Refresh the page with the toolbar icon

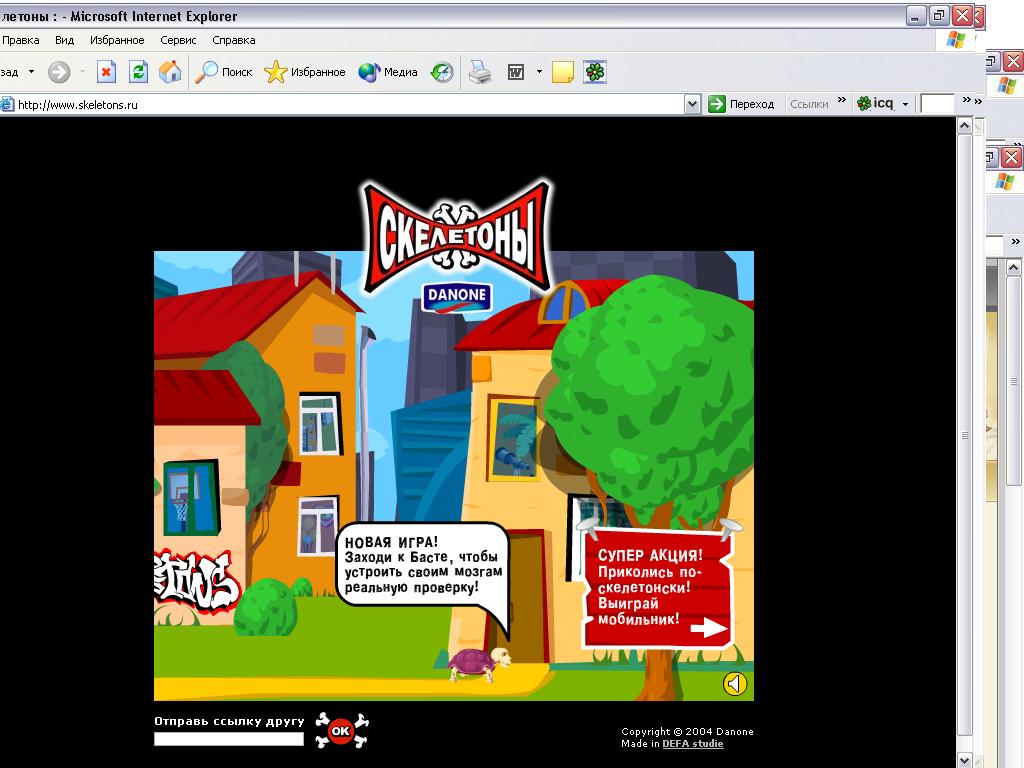pyautogui.click(x=139, y=72)
